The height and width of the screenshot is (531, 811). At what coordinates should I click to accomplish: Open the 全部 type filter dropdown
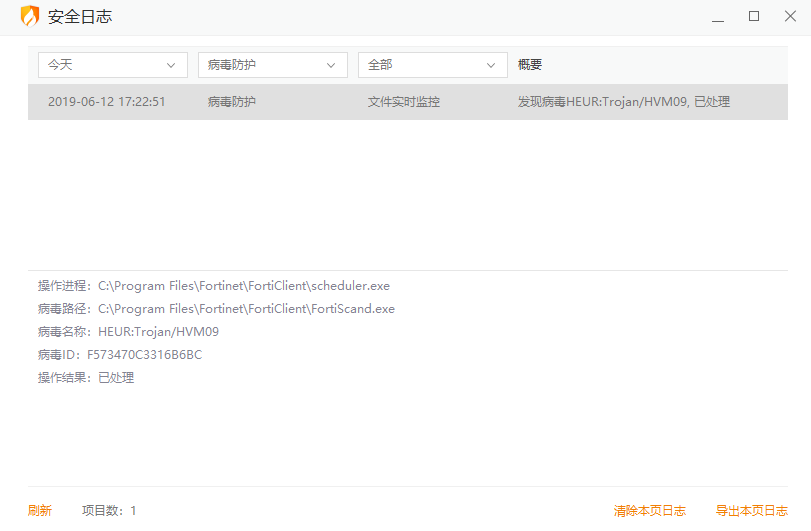point(432,65)
